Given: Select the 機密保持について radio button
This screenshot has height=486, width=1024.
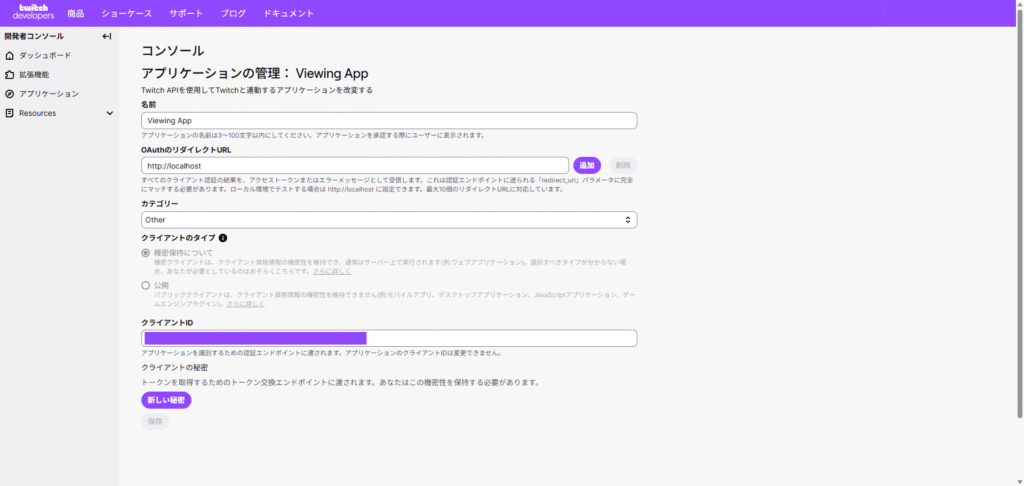Looking at the screenshot, I should (146, 253).
